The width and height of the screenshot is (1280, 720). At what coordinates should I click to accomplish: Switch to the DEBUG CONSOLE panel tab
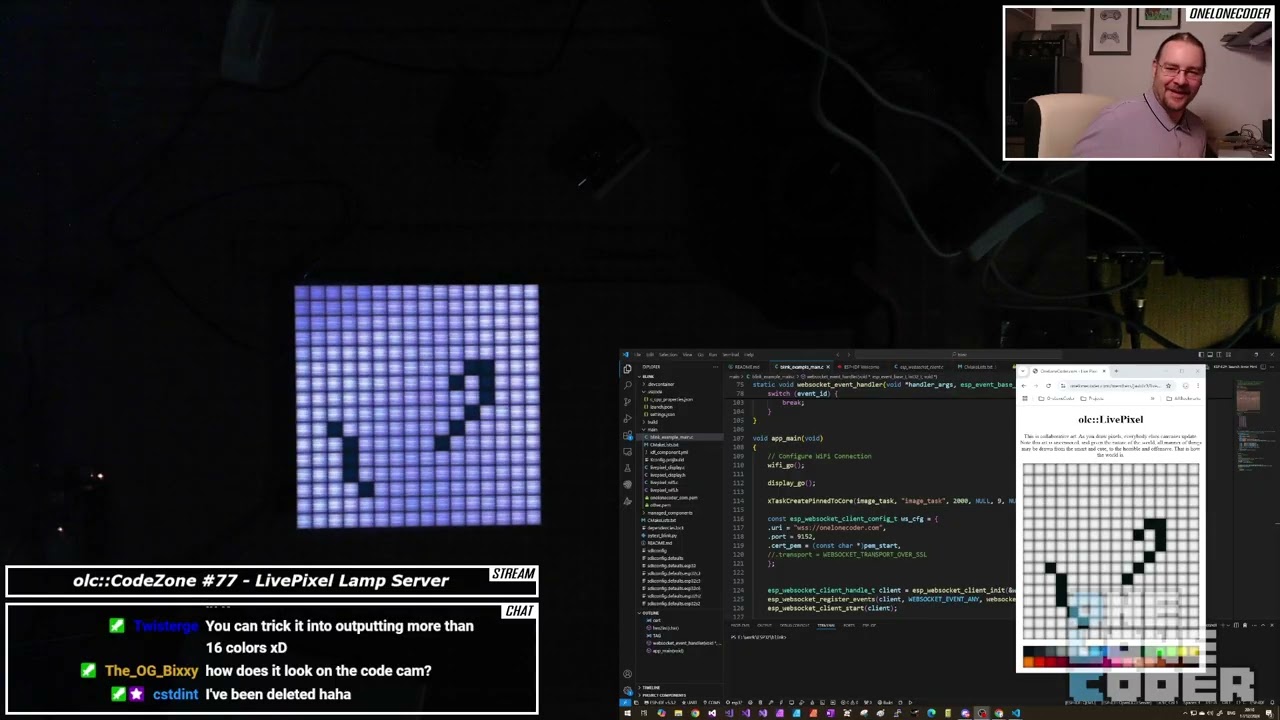point(794,625)
